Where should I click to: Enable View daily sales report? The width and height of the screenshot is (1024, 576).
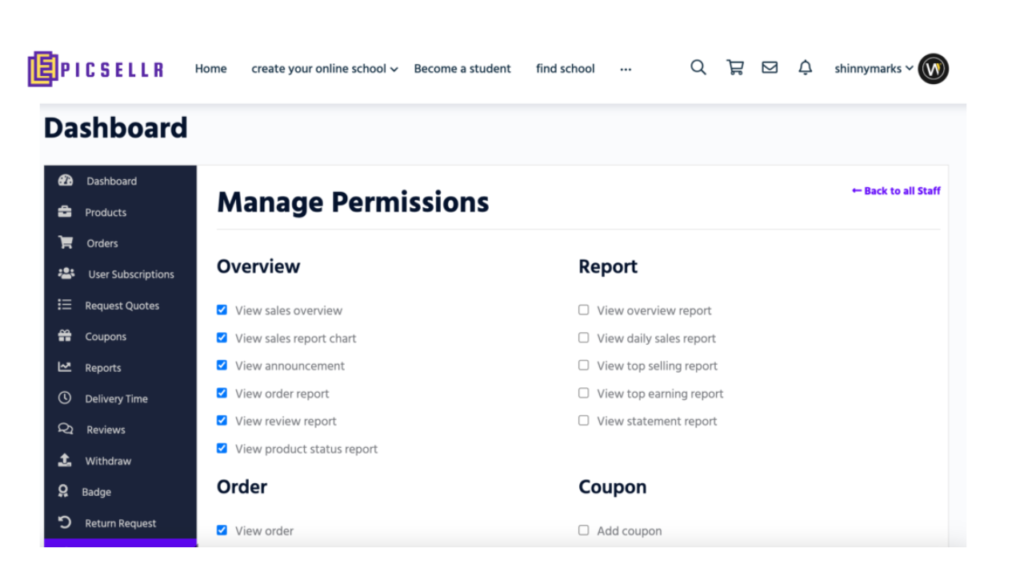coord(583,338)
